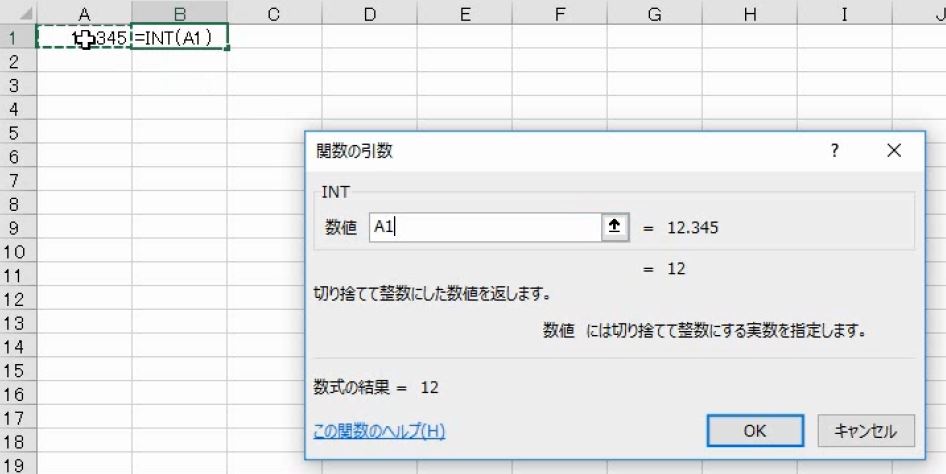The width and height of the screenshot is (946, 474).
Task: Click the 数式の結果 = 12 text
Action: (376, 387)
